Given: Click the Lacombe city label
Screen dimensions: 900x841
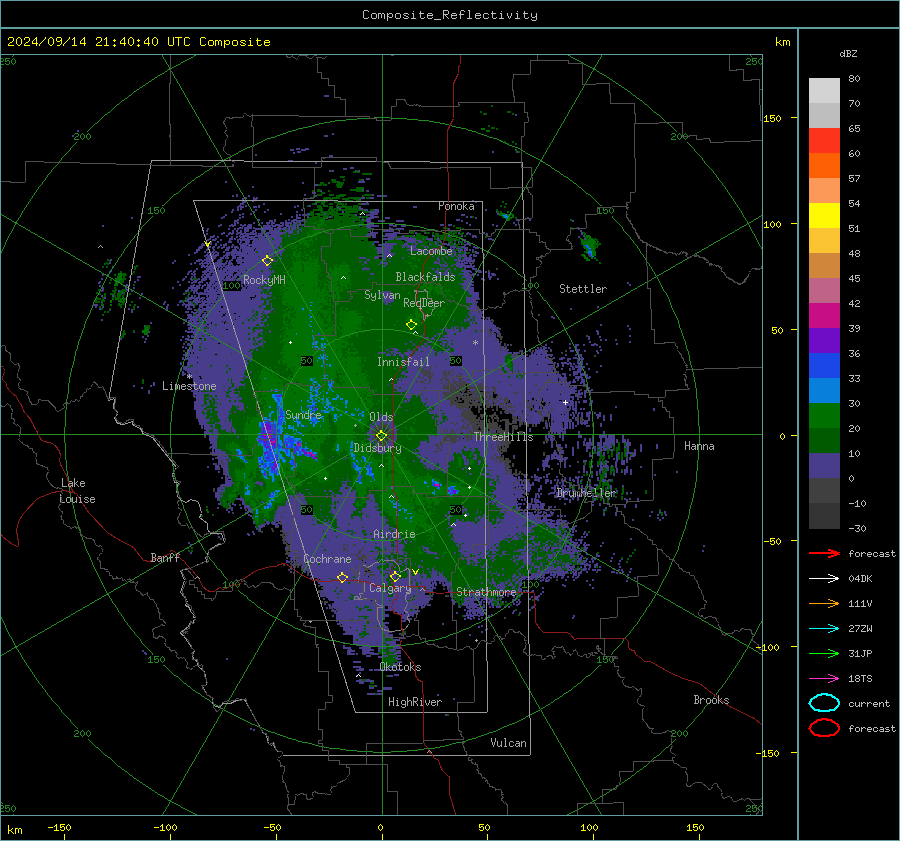Looking at the screenshot, I should (431, 251).
